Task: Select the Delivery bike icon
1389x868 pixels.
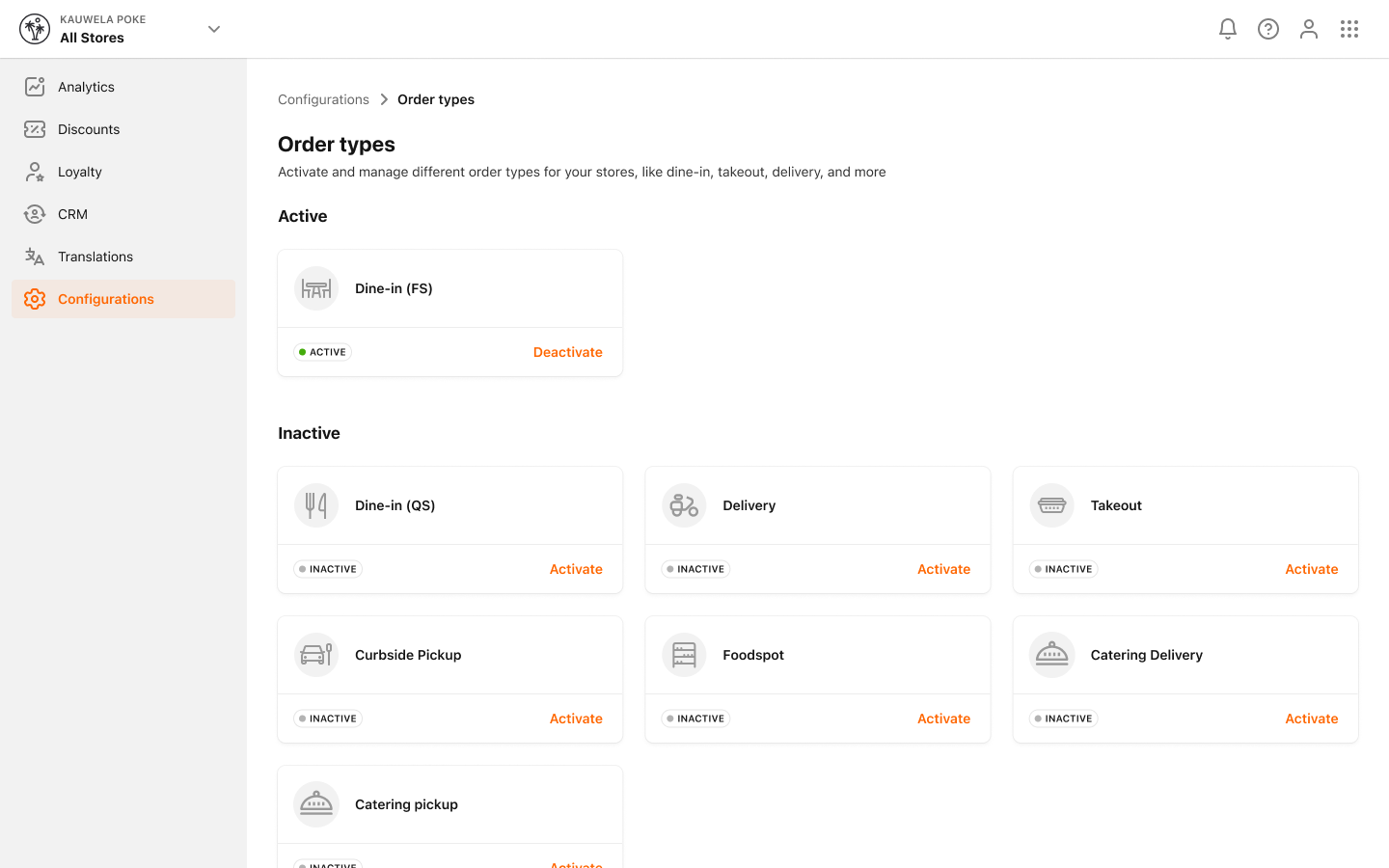Action: (684, 504)
